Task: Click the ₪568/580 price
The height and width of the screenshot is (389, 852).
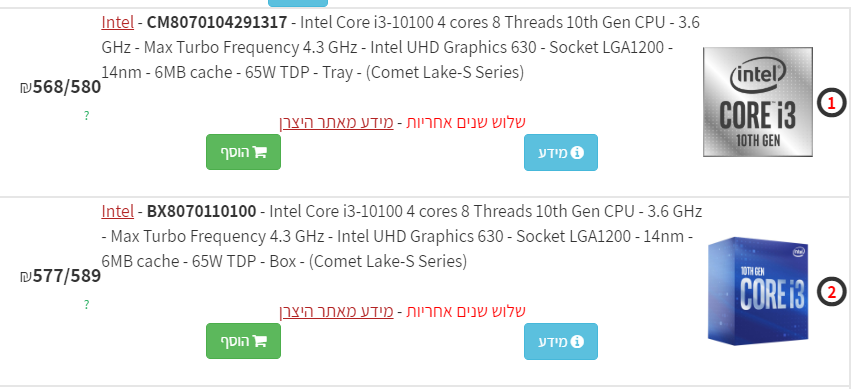Action: click(x=60, y=87)
